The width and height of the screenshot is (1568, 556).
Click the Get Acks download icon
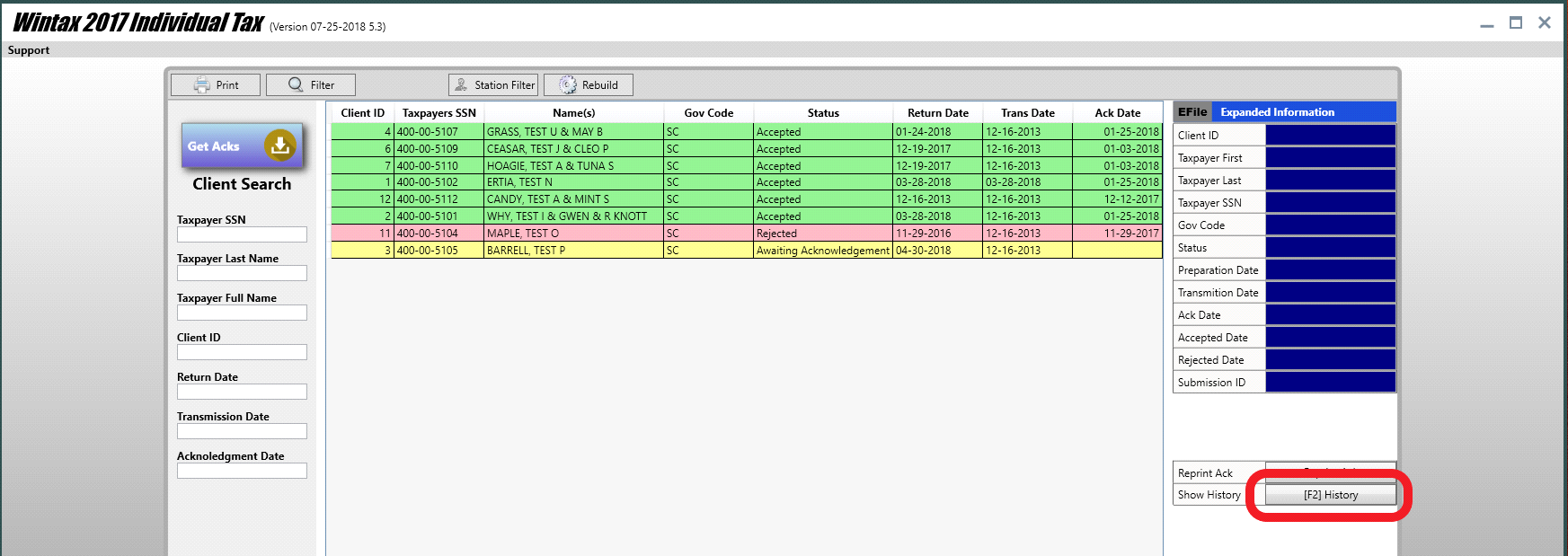pos(279,145)
